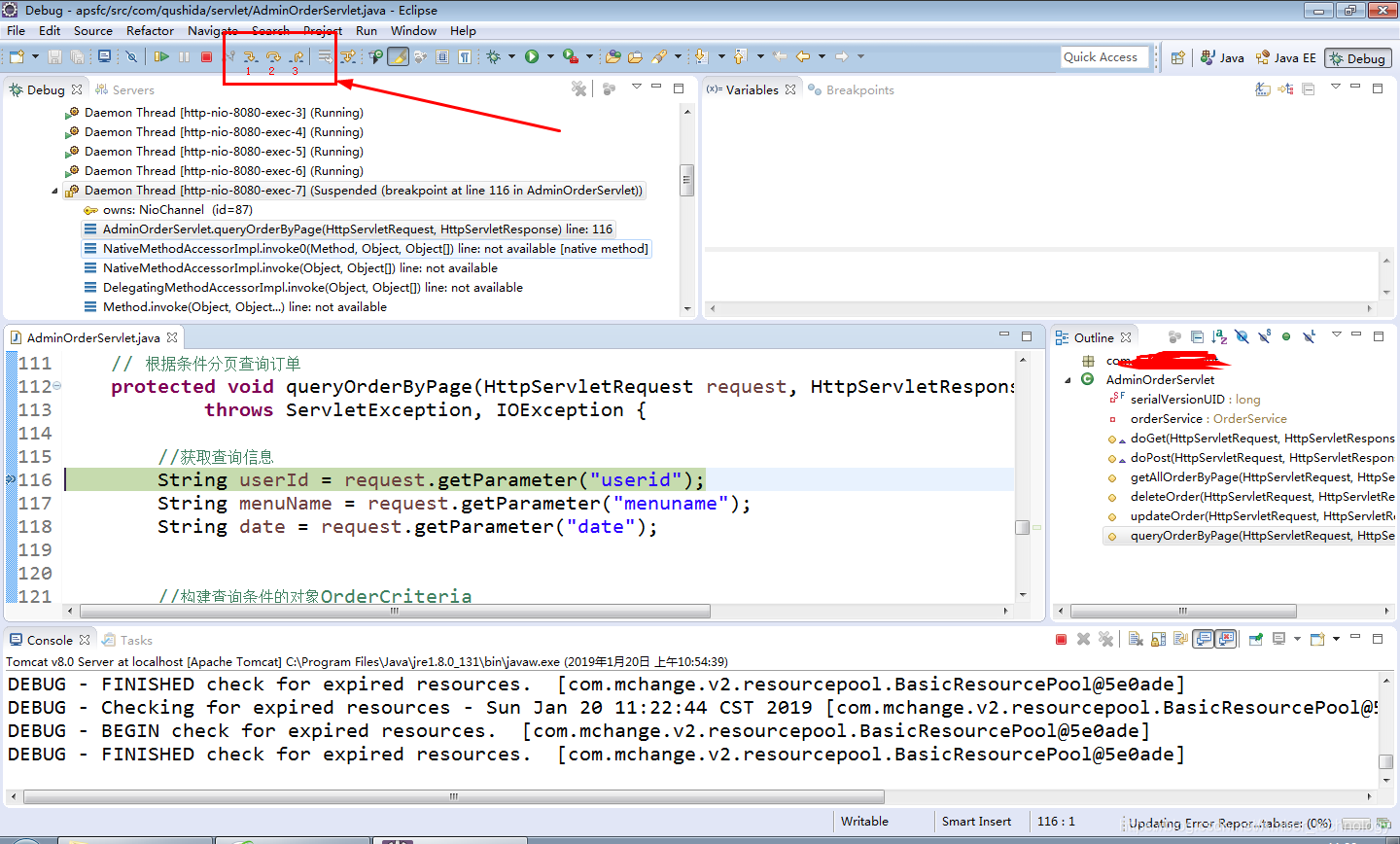
Task: Open the Variables view's View Menu triangle
Action: pos(1335,86)
